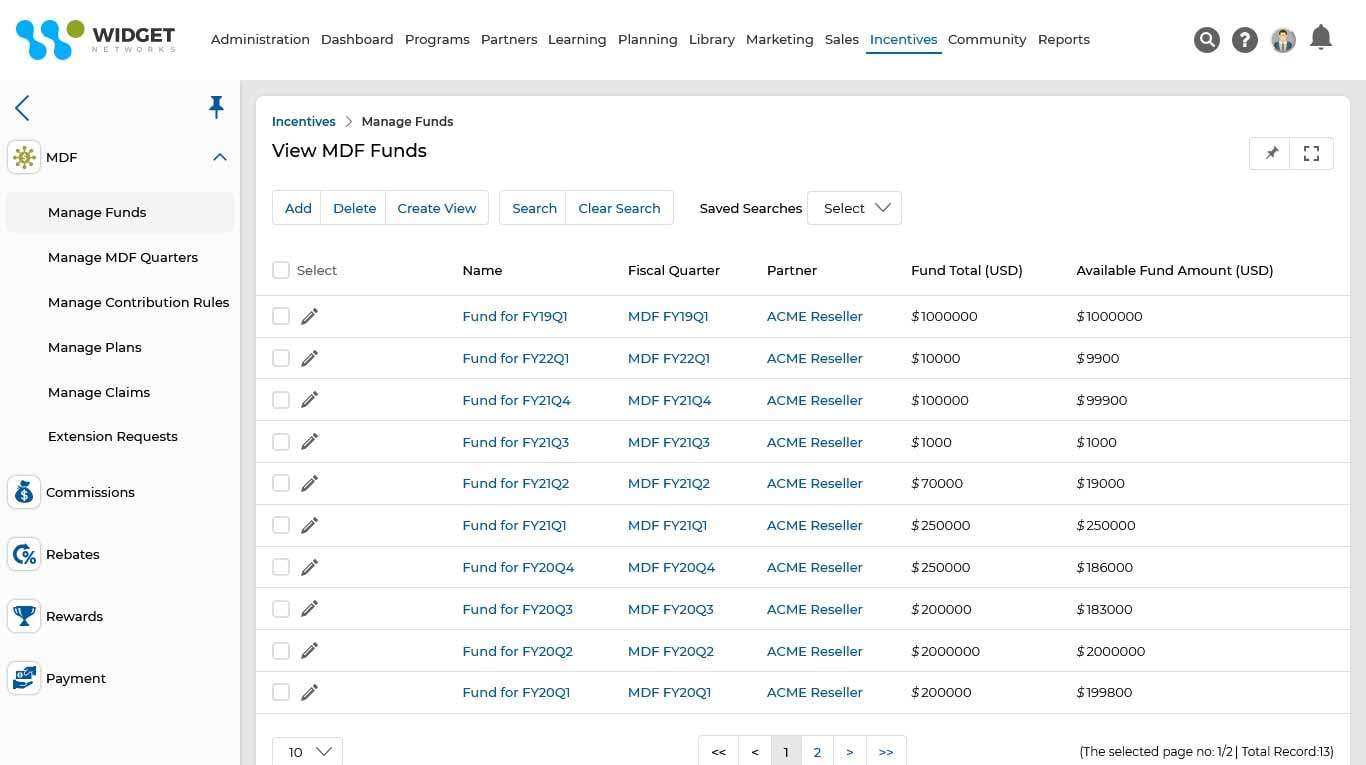The height and width of the screenshot is (765, 1366).
Task: Switch to the Incentives menu item
Action: point(903,40)
